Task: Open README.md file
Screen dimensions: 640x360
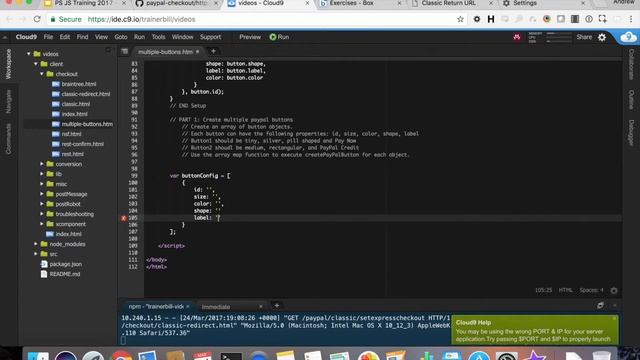Action: 64,274
